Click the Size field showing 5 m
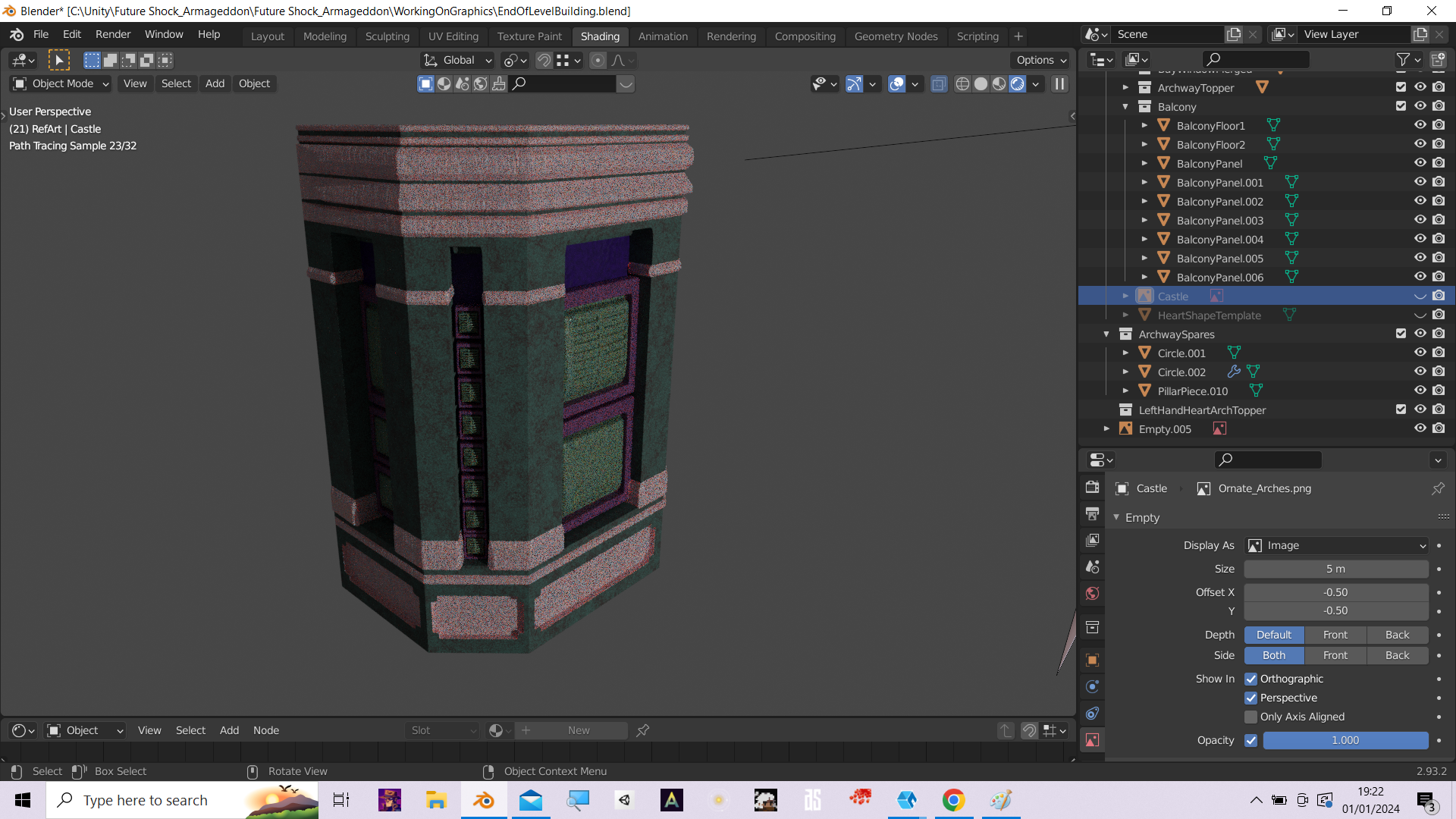Viewport: 1456px width, 819px height. click(1336, 569)
